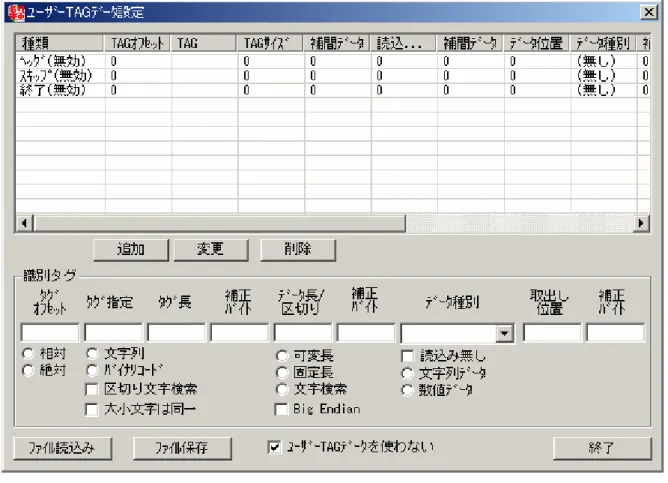Screen dimensions: 668x483
Task: Enable 区切り文字検索 checkbox
Action: pyautogui.click(x=92, y=389)
